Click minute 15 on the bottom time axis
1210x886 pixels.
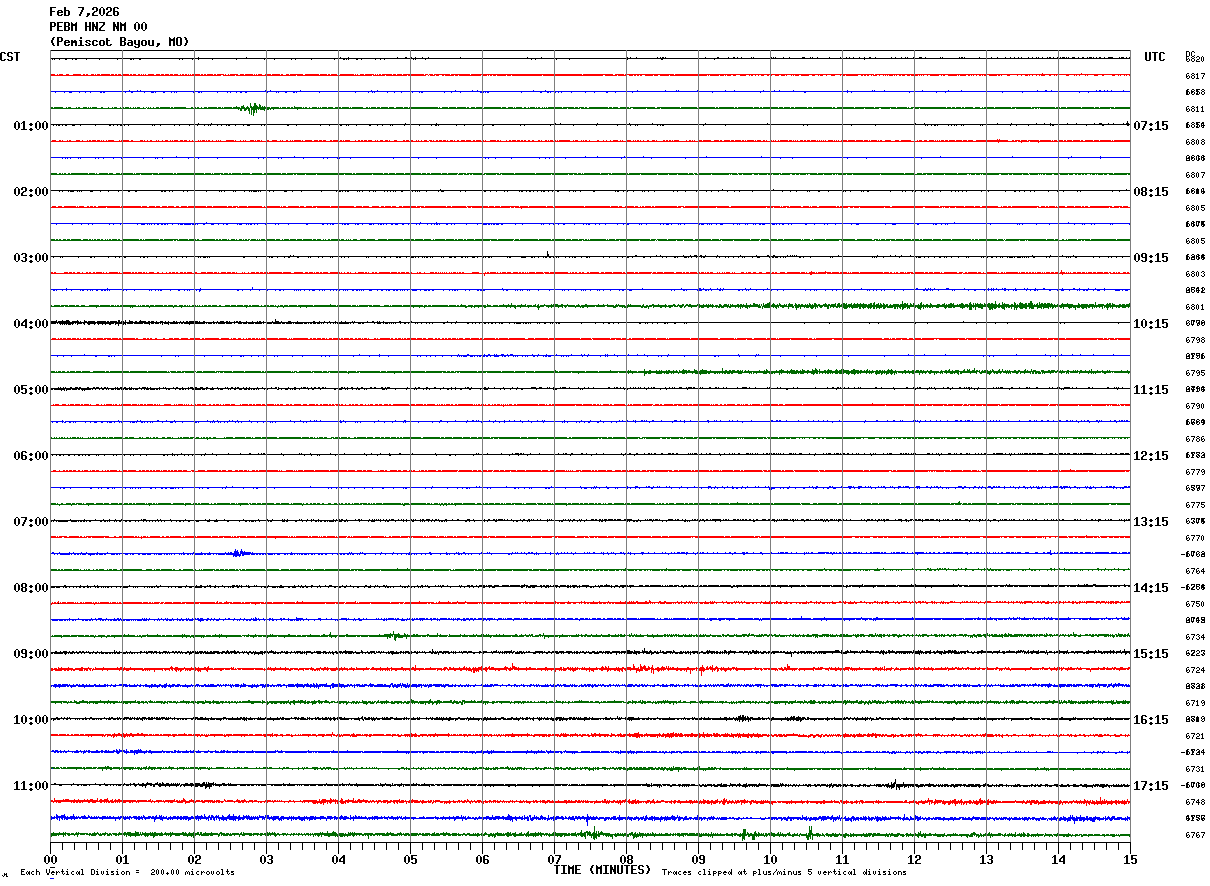point(1130,859)
